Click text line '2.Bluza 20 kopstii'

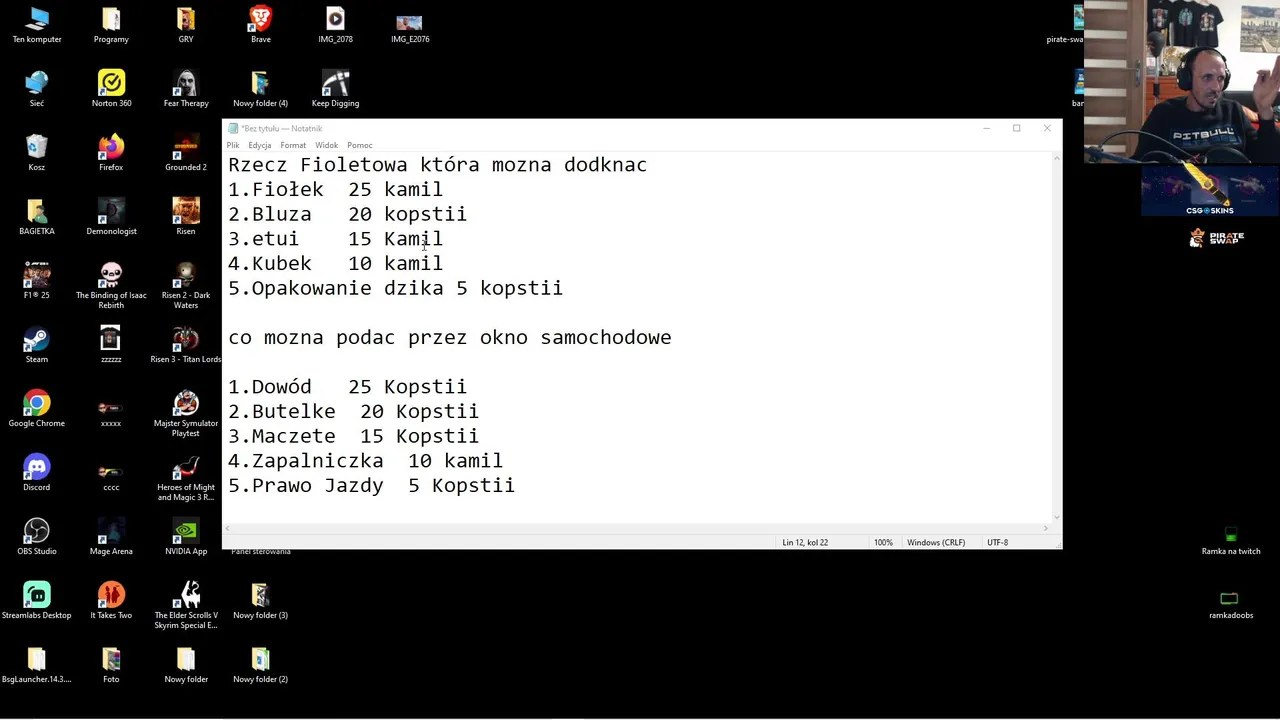point(347,214)
